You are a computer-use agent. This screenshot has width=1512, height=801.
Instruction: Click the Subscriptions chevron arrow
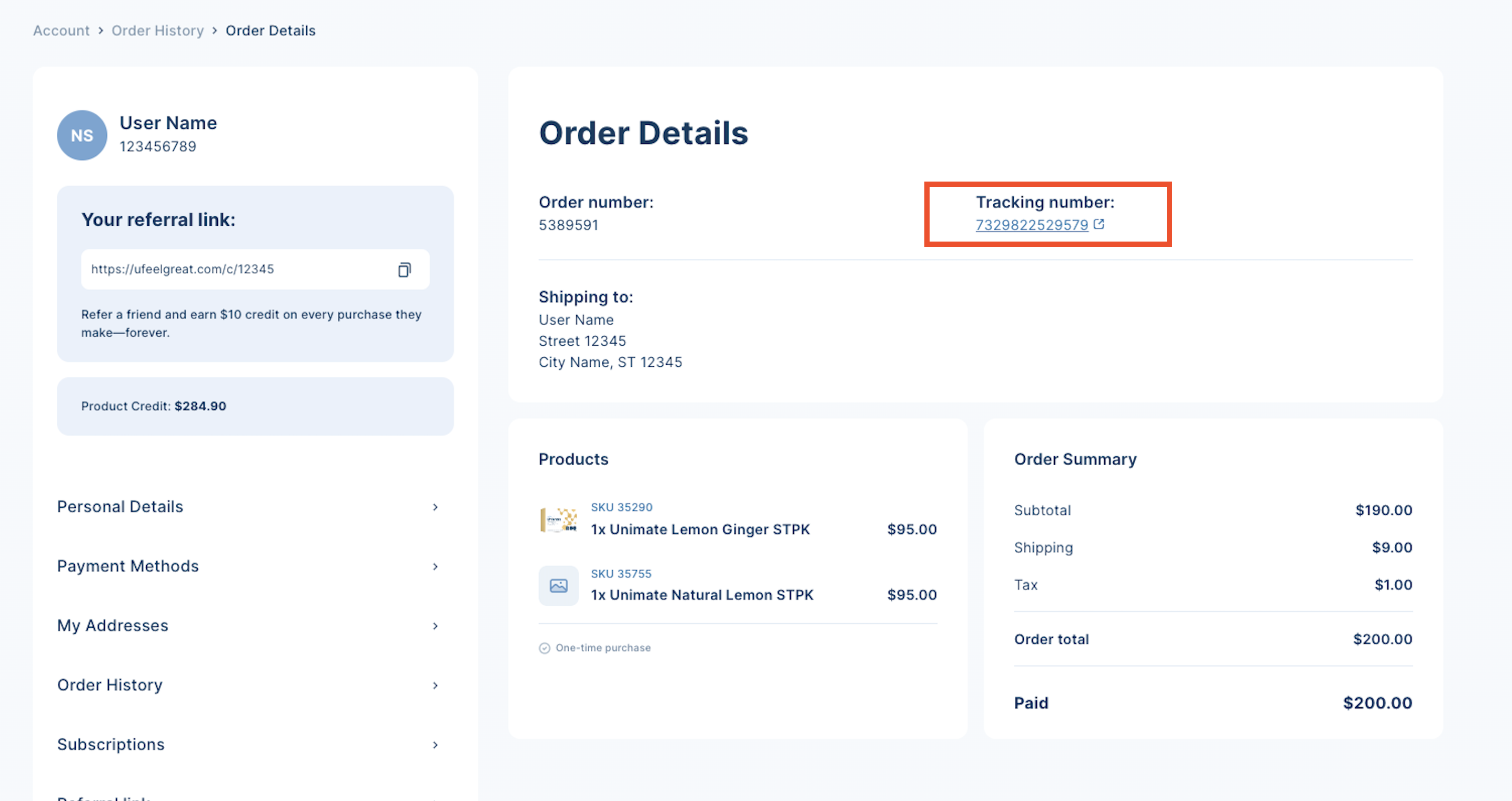pos(435,745)
